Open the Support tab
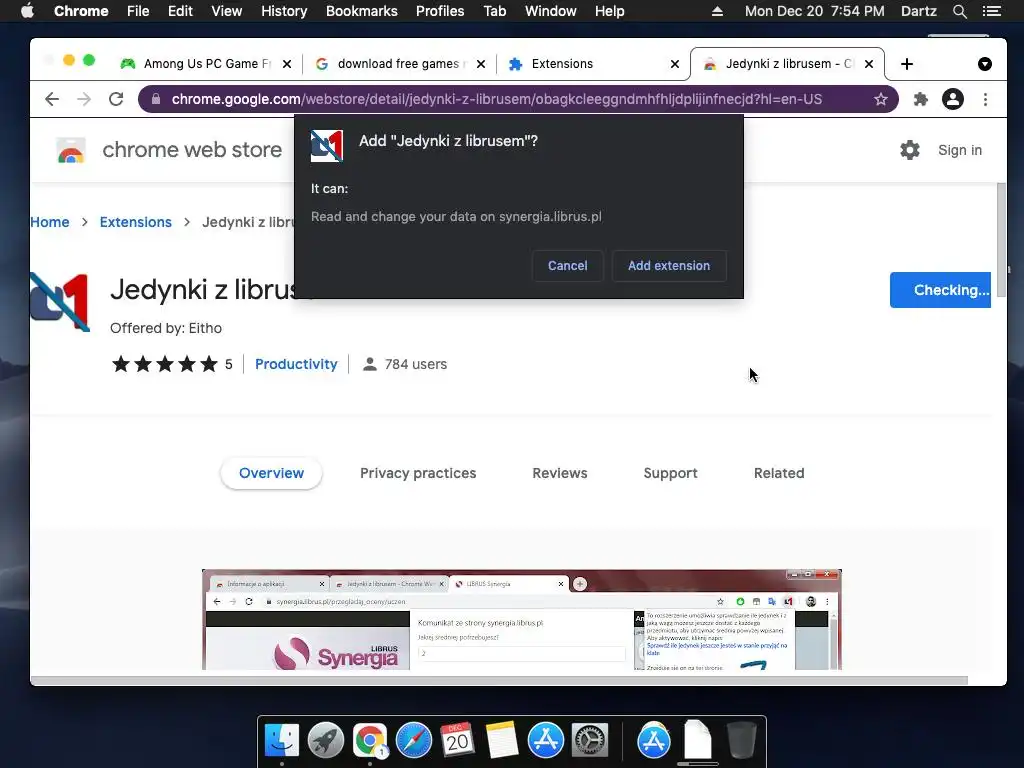The width and height of the screenshot is (1024, 768). tap(670, 473)
